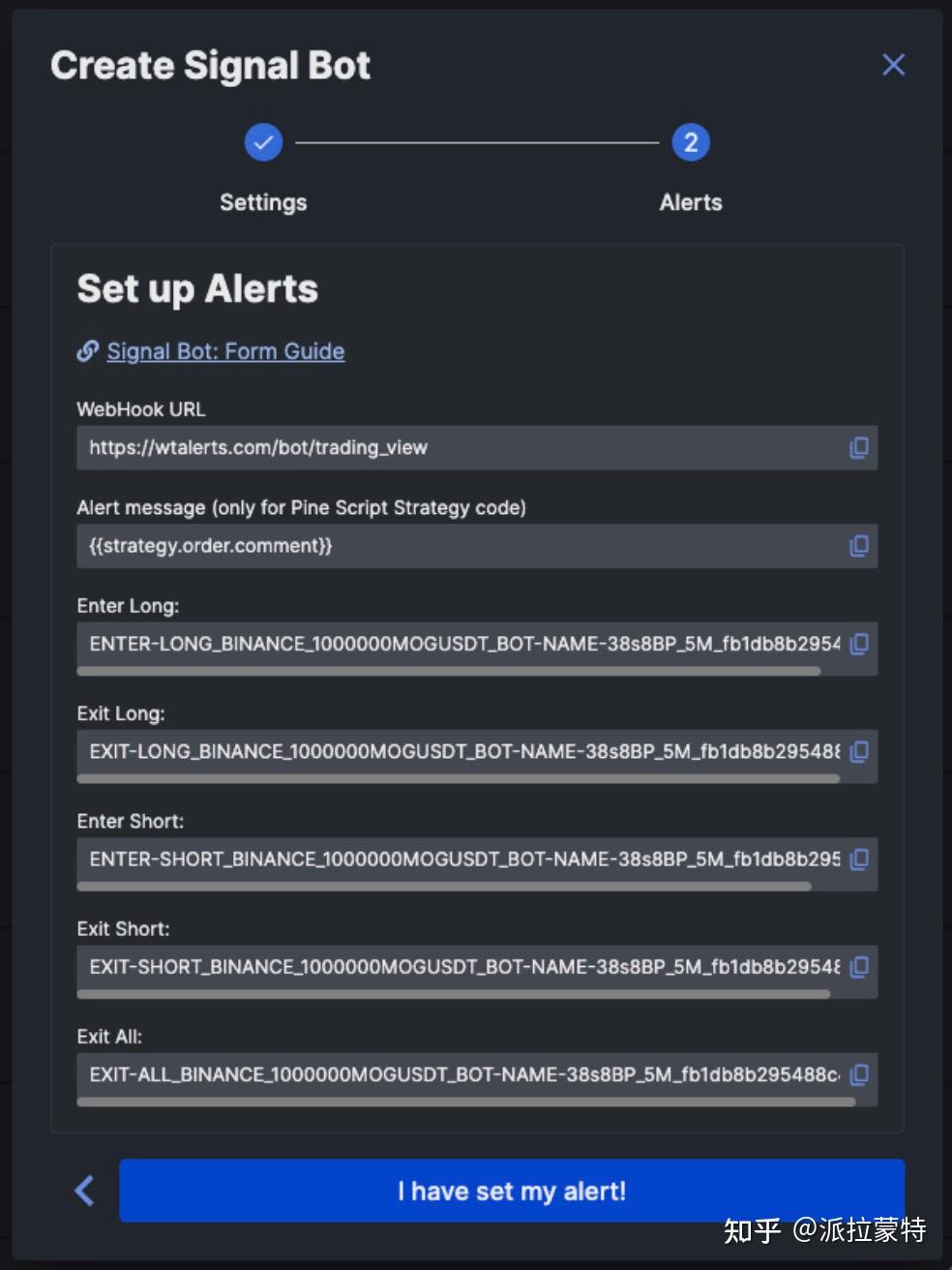Click the Exit All horizontal scrollbar
Image resolution: width=952 pixels, height=1270 pixels.
coord(466,1101)
